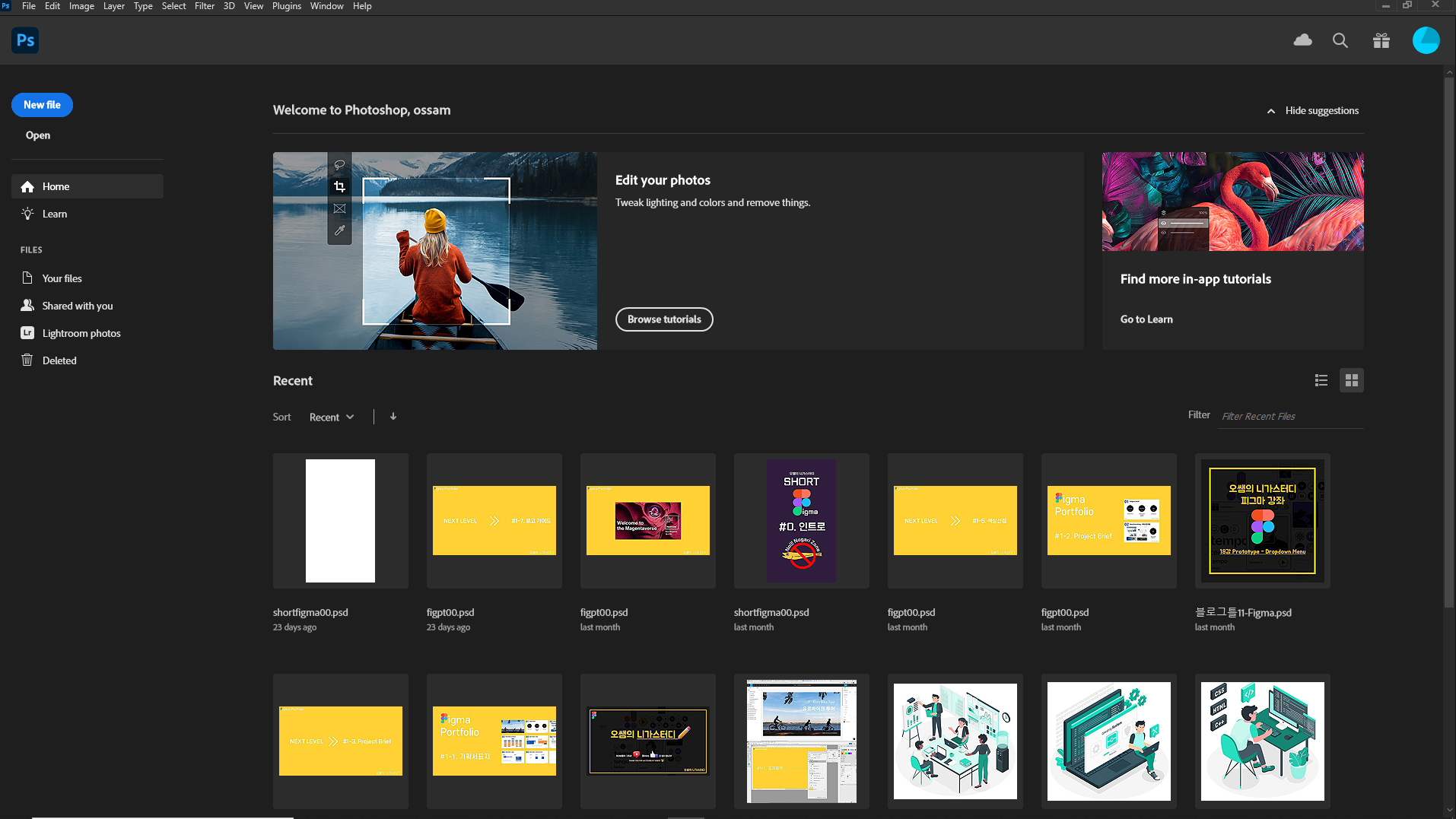Reverse sort order with the down arrow
Screen dimensions: 1456x819
click(x=393, y=417)
